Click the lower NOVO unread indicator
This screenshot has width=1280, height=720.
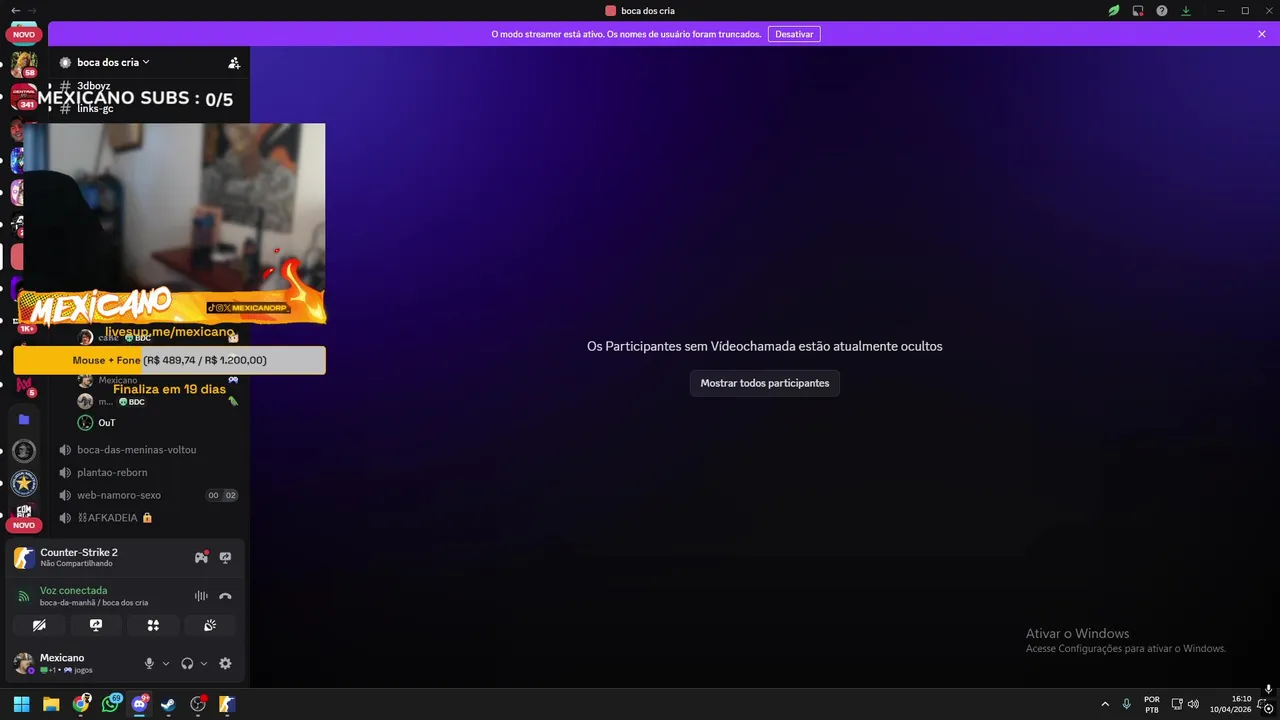pos(24,525)
